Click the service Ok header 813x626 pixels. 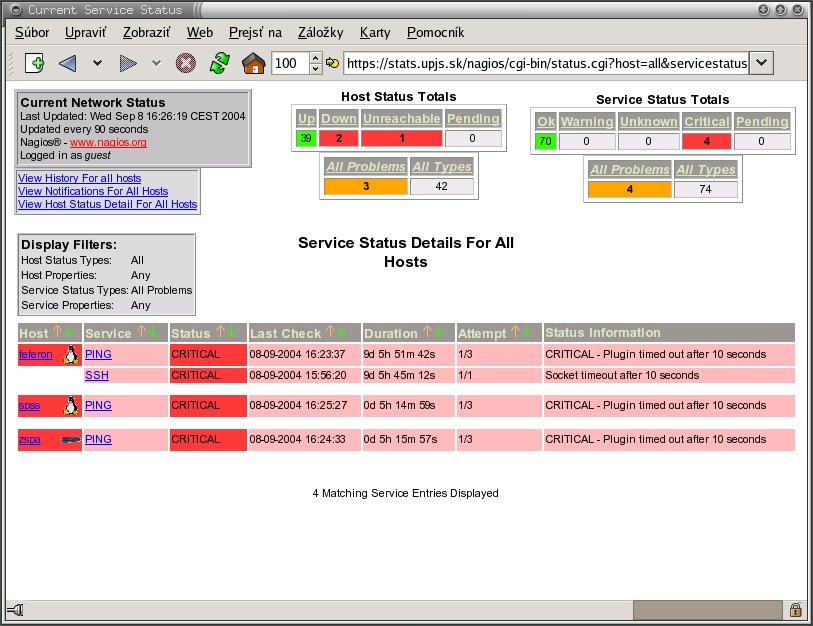pyautogui.click(x=545, y=122)
